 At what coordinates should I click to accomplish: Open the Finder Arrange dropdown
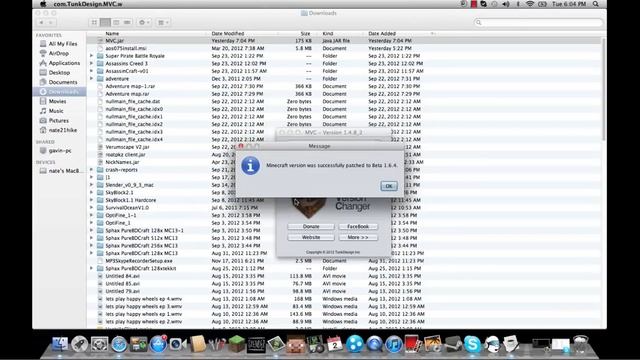tap(163, 22)
